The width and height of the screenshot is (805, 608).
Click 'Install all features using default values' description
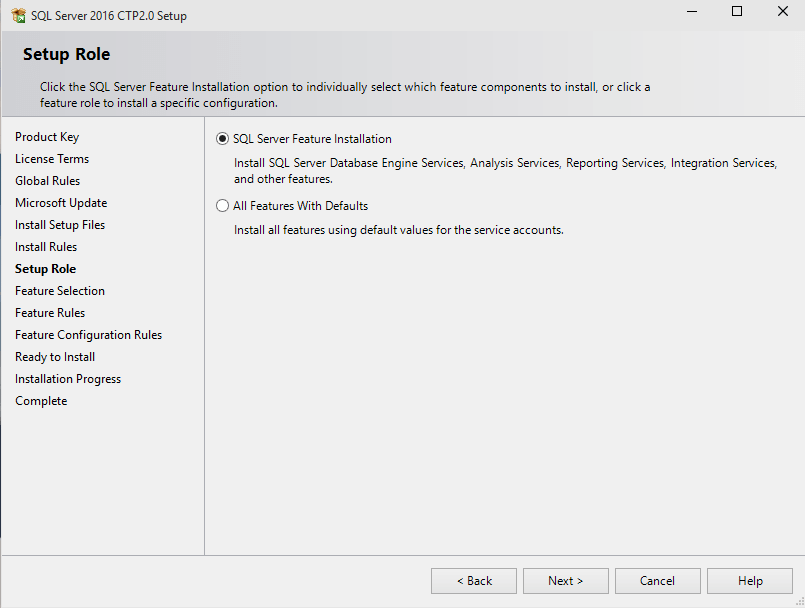click(x=399, y=230)
